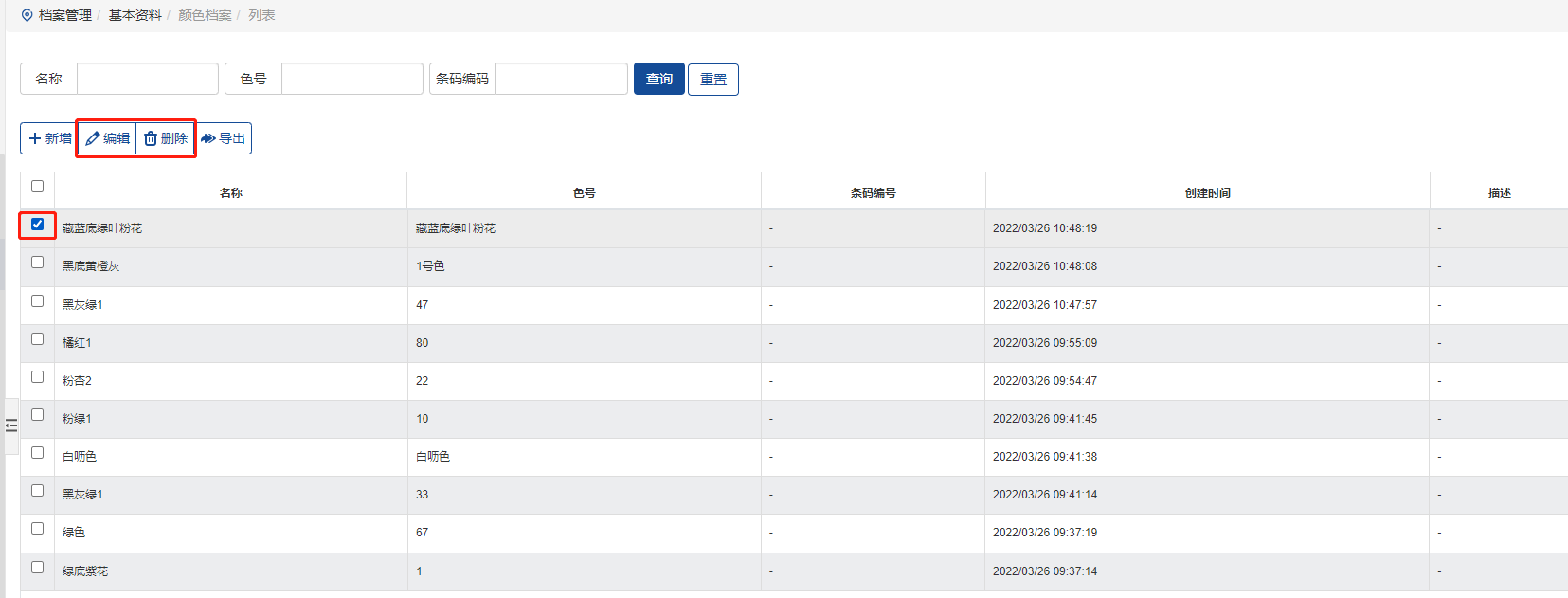
Task: Click into the 色号 text field
Action: point(351,79)
